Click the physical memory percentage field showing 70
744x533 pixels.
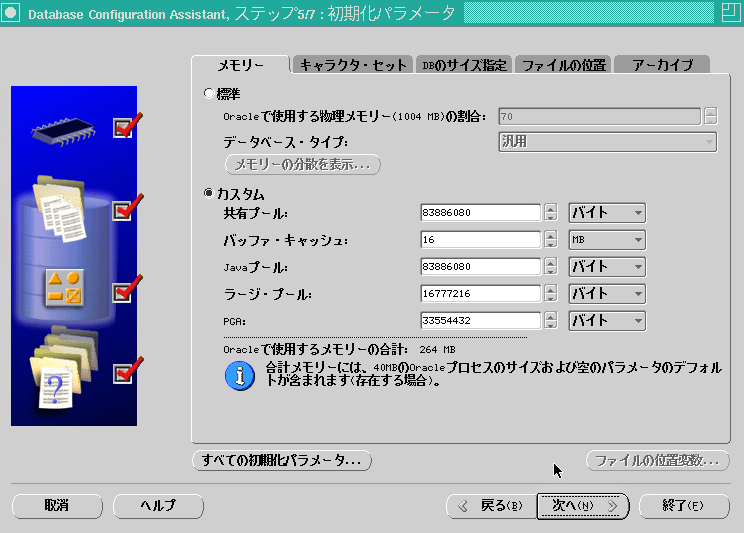coord(599,116)
